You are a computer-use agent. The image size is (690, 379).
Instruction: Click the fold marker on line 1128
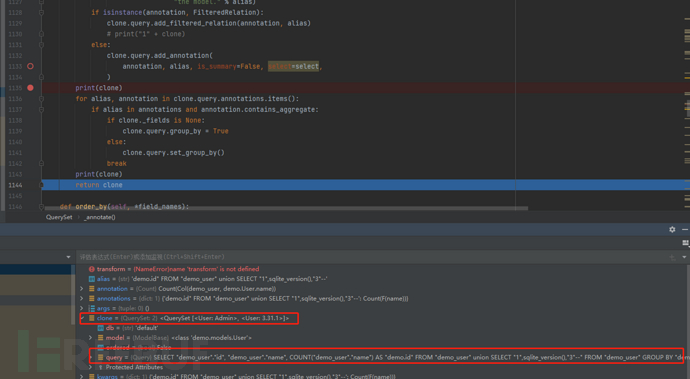tap(41, 12)
